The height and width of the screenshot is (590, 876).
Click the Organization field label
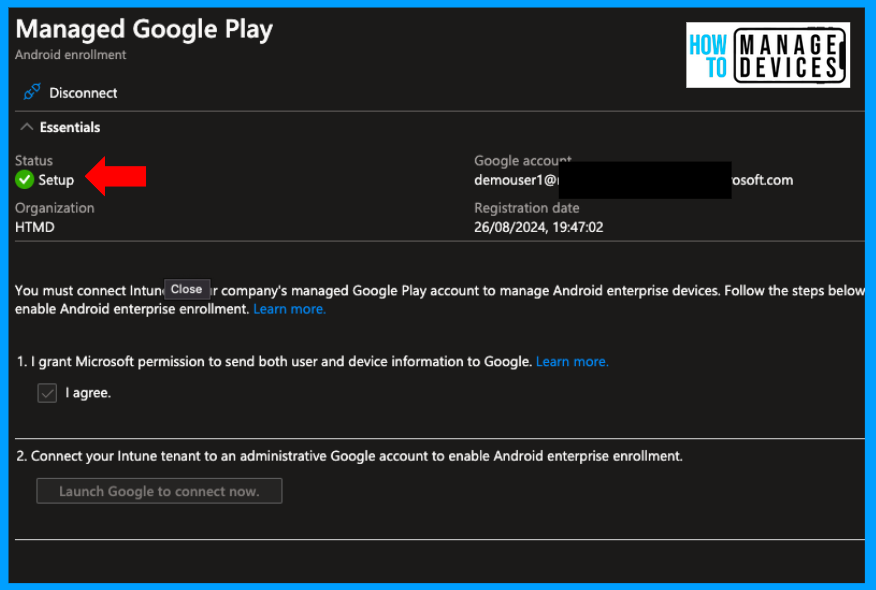(x=55, y=208)
